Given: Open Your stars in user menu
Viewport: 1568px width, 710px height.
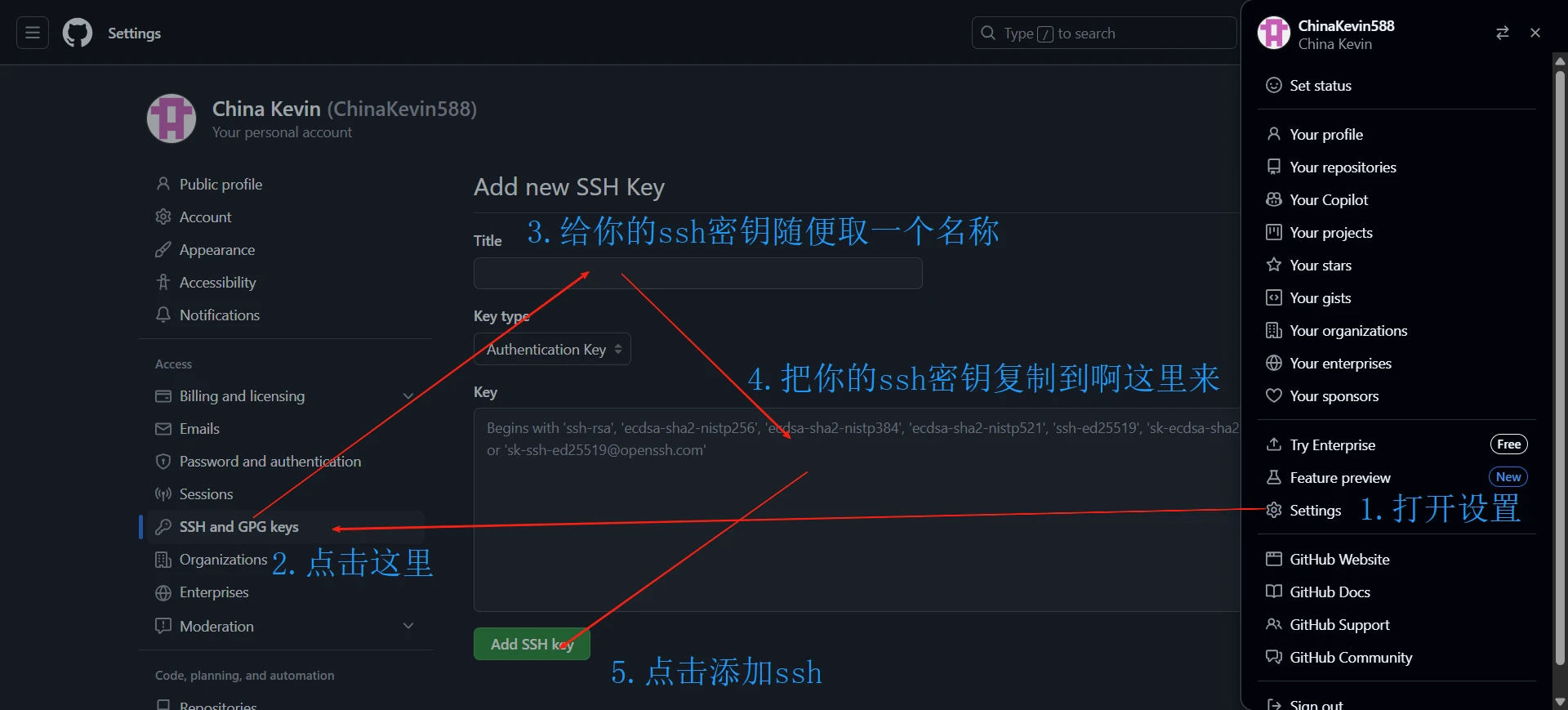Looking at the screenshot, I should [1320, 266].
